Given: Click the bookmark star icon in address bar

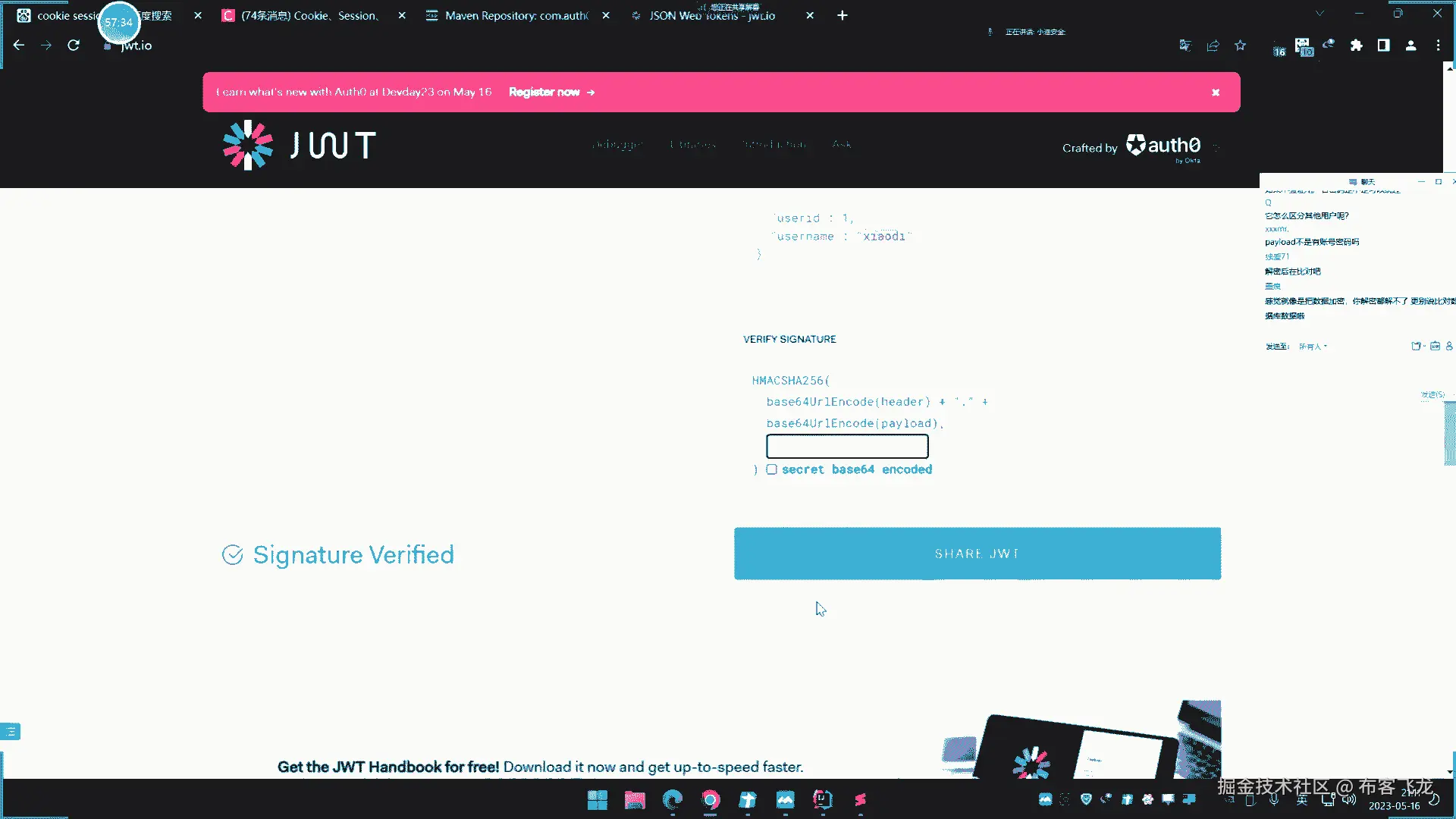Looking at the screenshot, I should (x=1240, y=45).
